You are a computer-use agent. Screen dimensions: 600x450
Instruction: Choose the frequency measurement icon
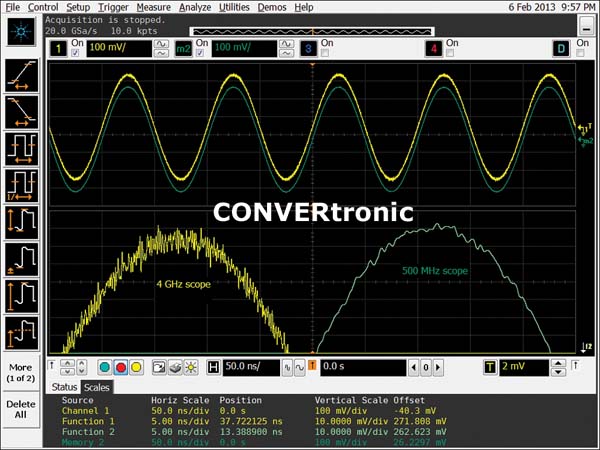(x=20, y=185)
